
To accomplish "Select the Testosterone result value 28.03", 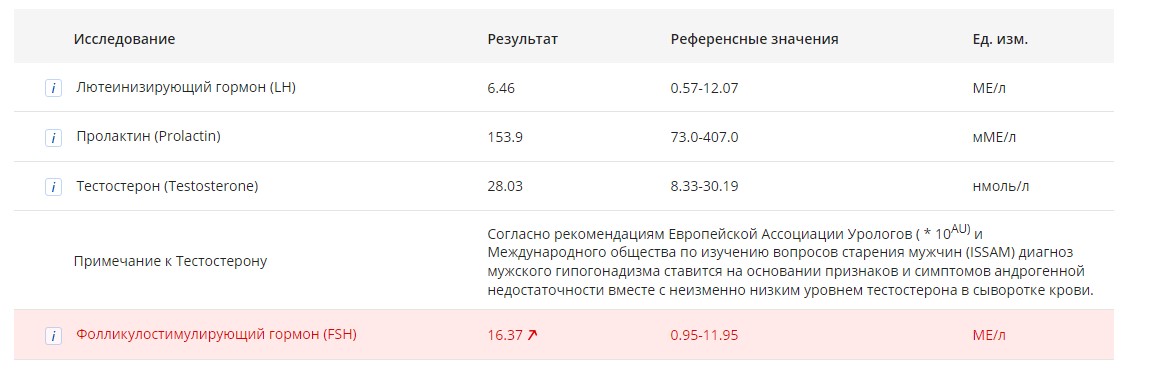I will [x=504, y=187].
